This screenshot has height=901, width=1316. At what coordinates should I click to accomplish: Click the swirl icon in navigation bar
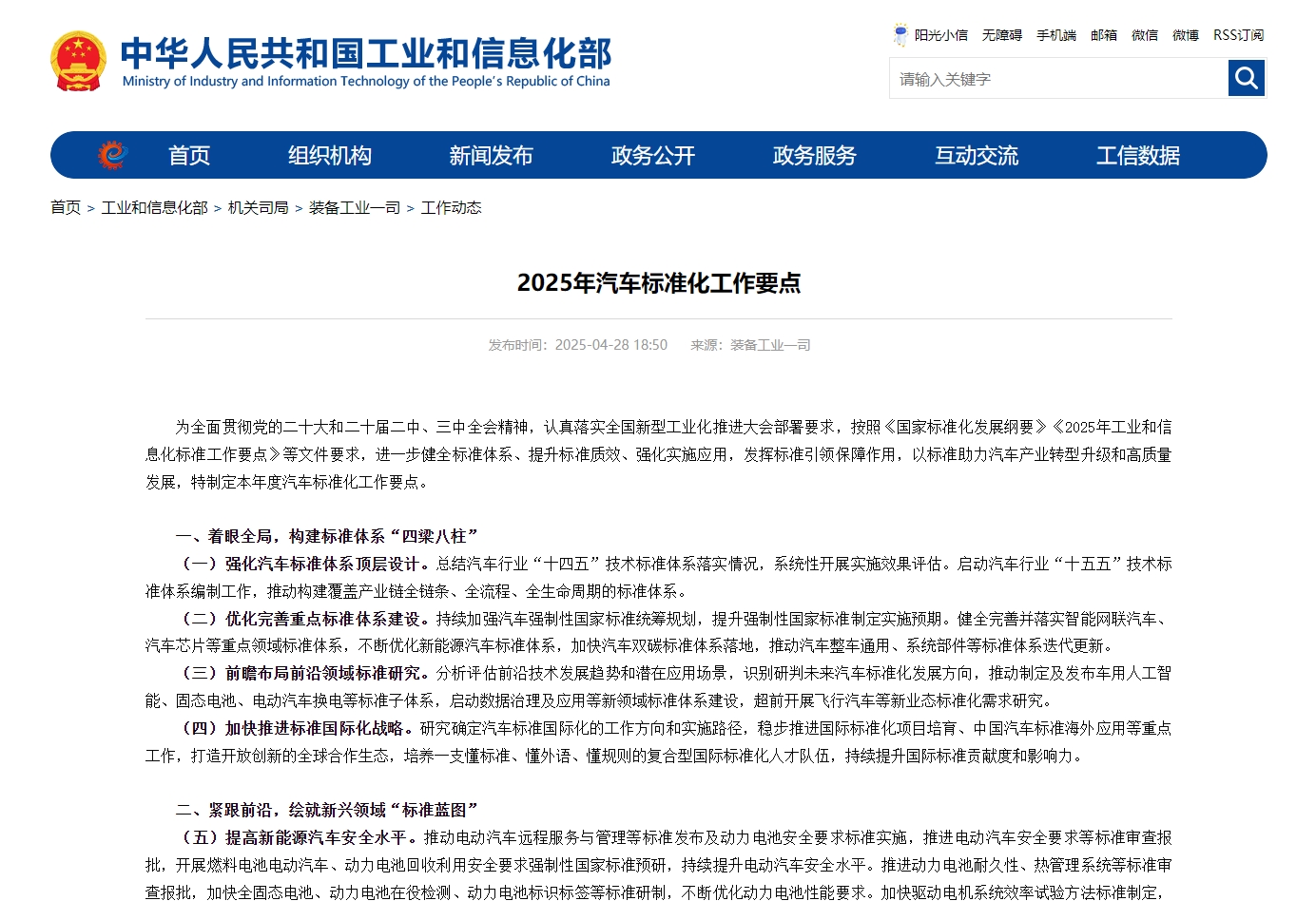pyautogui.click(x=113, y=155)
